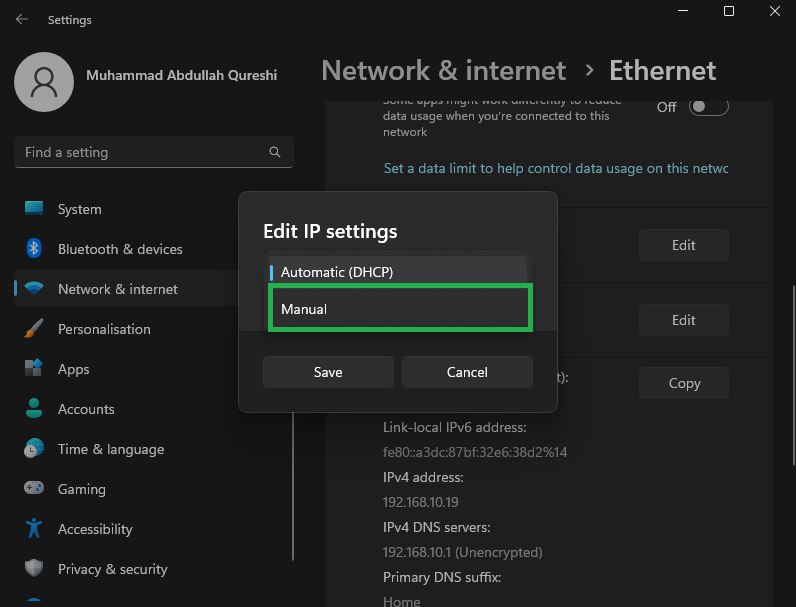Select the Apps icon in sidebar
The height and width of the screenshot is (607, 796).
point(34,369)
